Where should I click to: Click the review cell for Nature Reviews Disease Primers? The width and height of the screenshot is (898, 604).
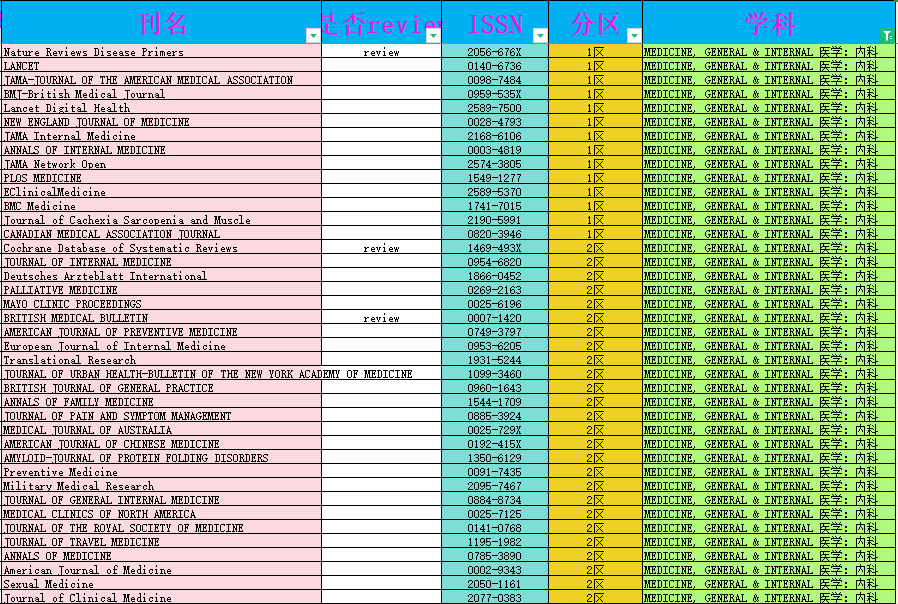coord(381,52)
